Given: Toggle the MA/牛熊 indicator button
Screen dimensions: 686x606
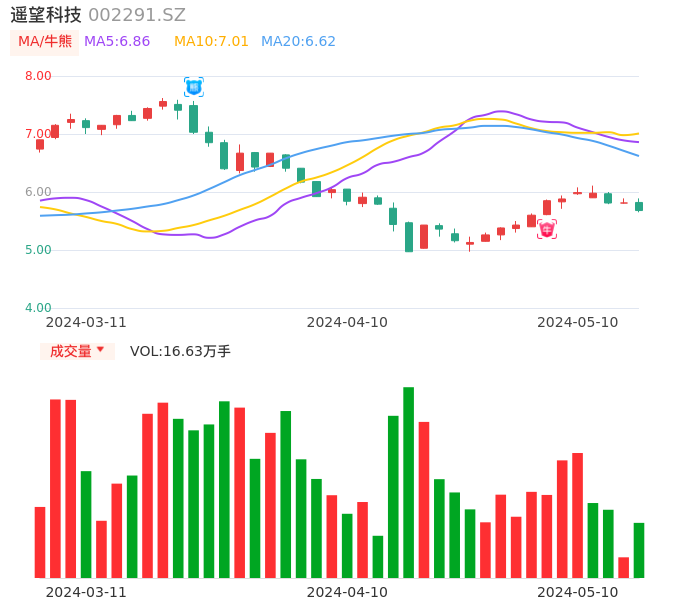Looking at the screenshot, I should [44, 42].
